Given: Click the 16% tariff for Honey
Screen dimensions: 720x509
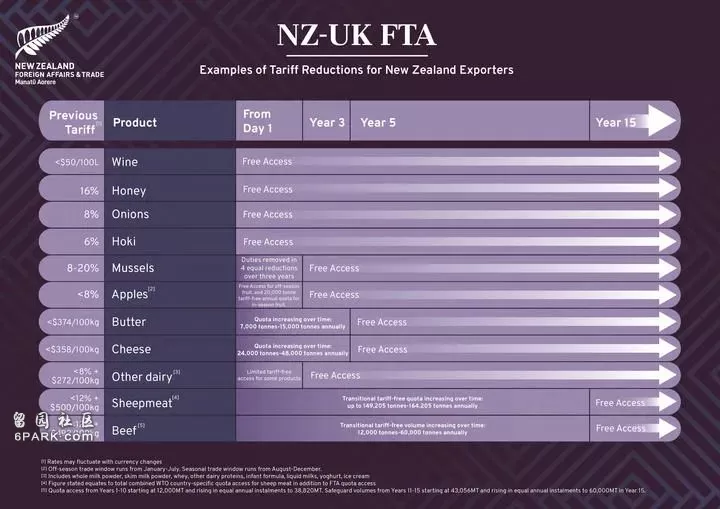Looking at the screenshot, I should click(x=89, y=191).
